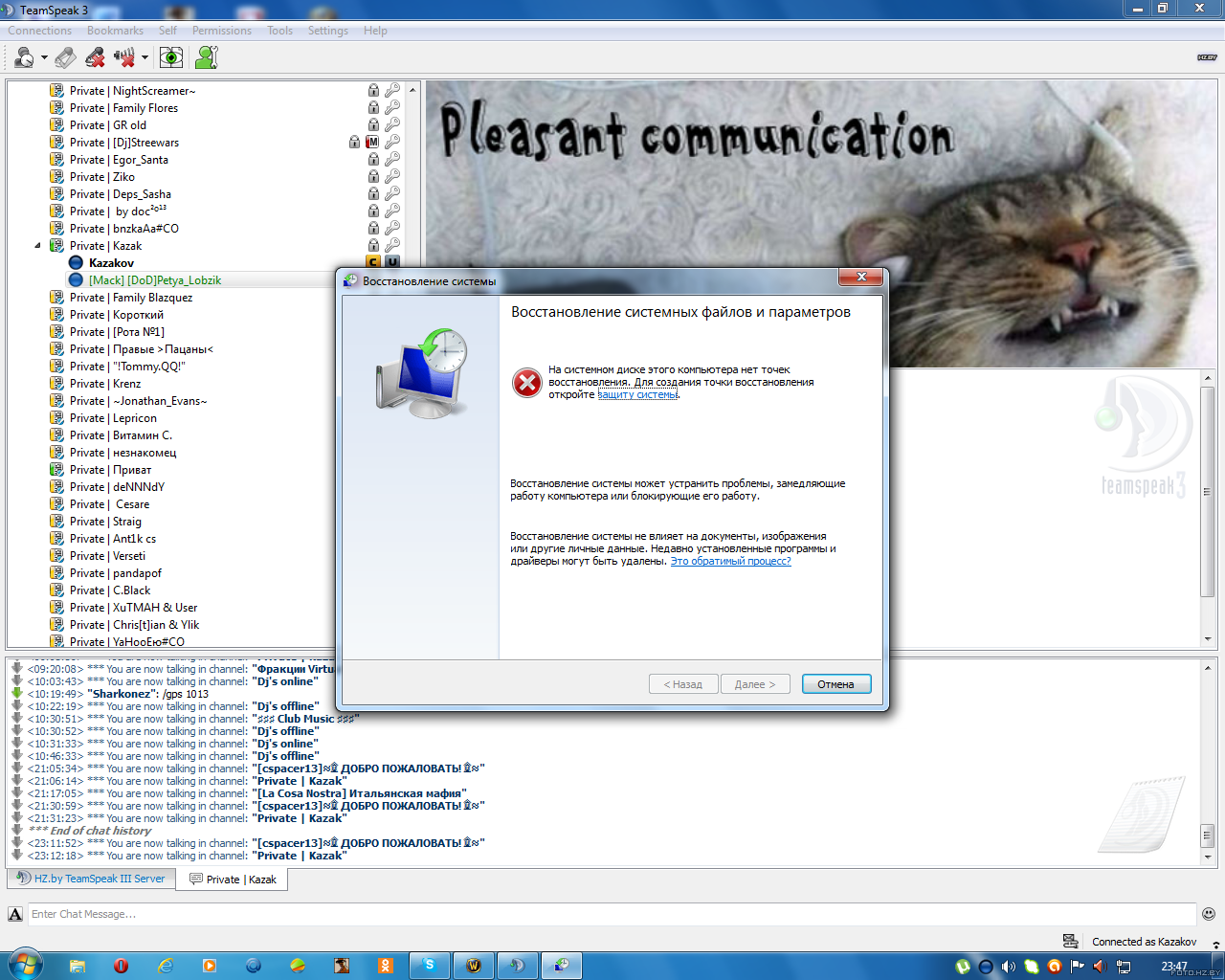
Task: Click the info panel scrollbar down arrow
Action: pyautogui.click(x=1208, y=638)
